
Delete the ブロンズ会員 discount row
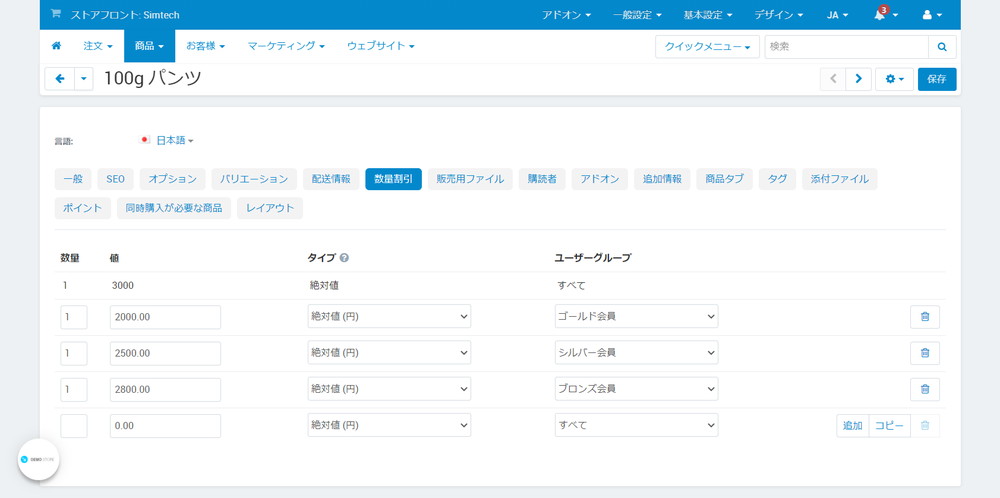(x=925, y=390)
